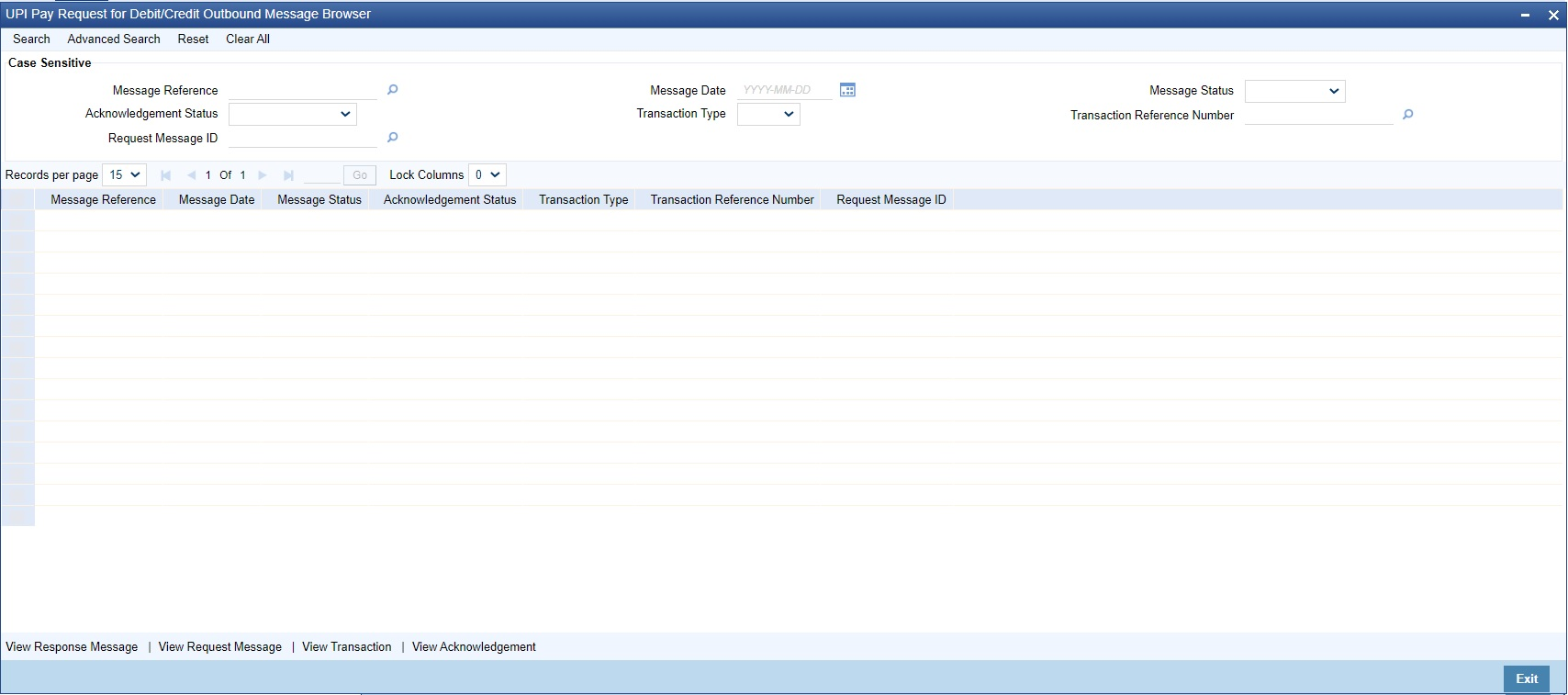Click Reset in the top menu
The width and height of the screenshot is (1568, 695).
point(193,39)
